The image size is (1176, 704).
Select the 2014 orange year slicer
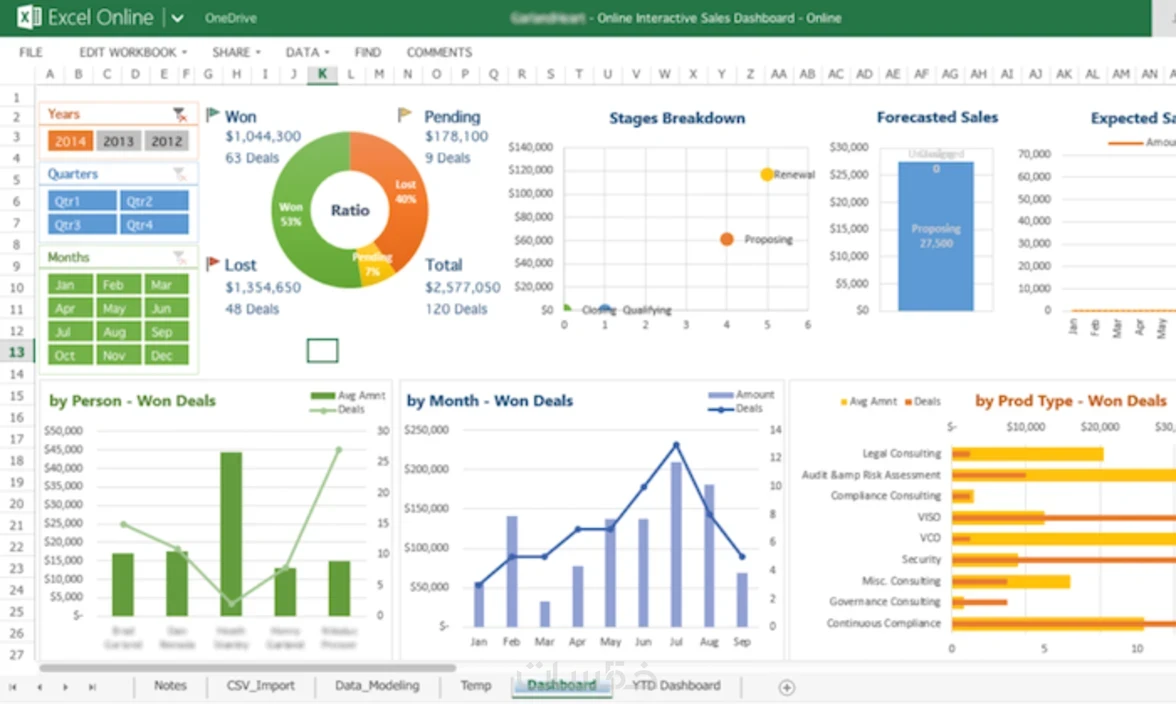pos(70,141)
